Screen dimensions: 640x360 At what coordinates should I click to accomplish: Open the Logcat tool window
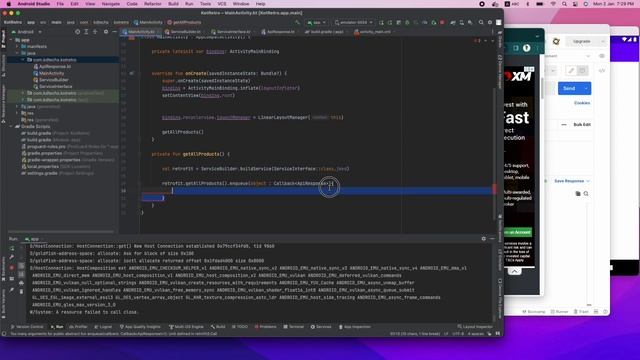(x=103, y=327)
